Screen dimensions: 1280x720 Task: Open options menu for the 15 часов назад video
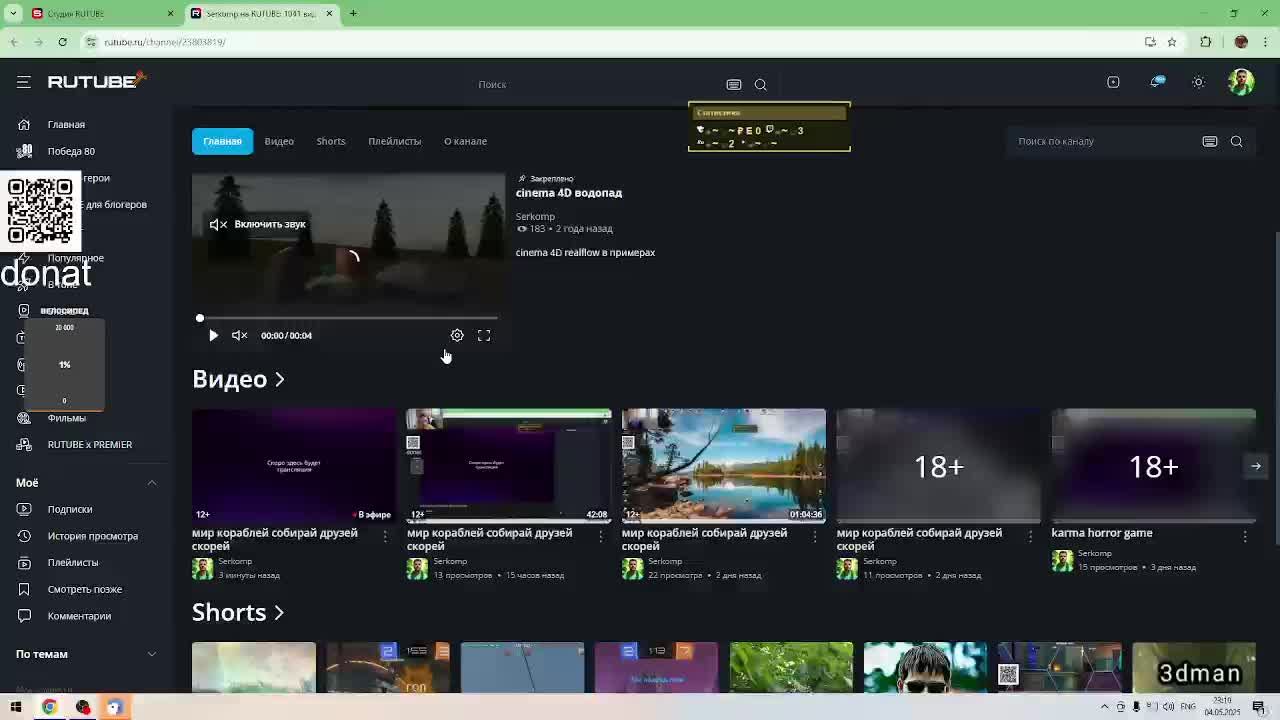pos(600,537)
